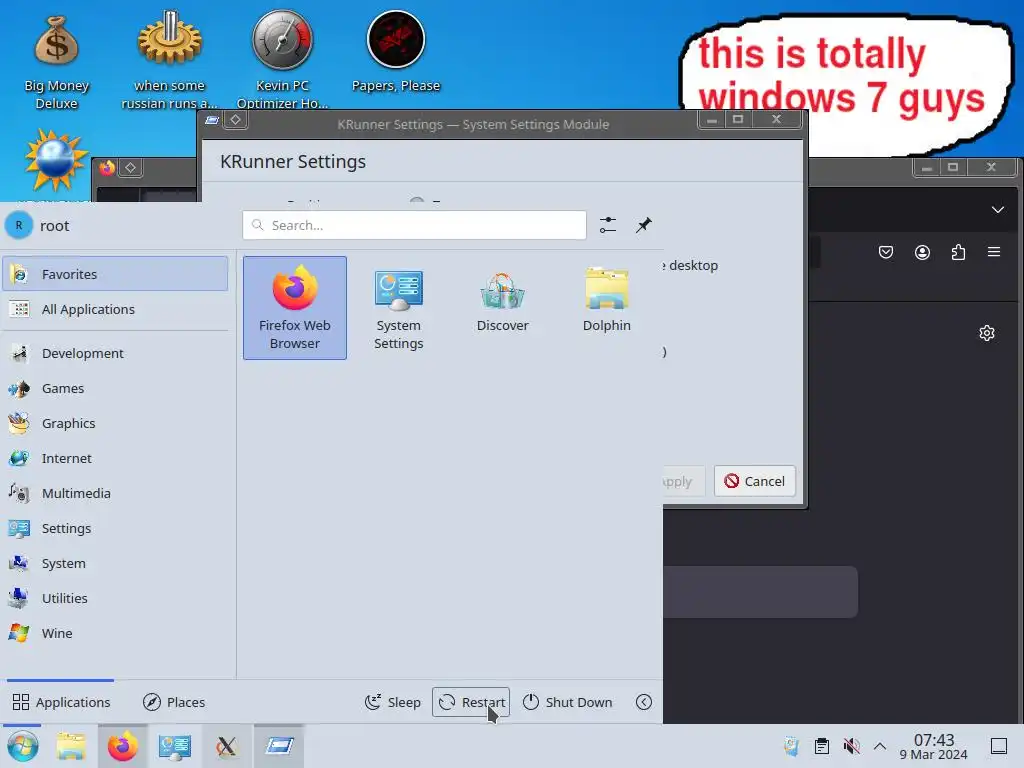Viewport: 1024px width, 768px height.
Task: Switch to the Places tab
Action: click(x=174, y=702)
